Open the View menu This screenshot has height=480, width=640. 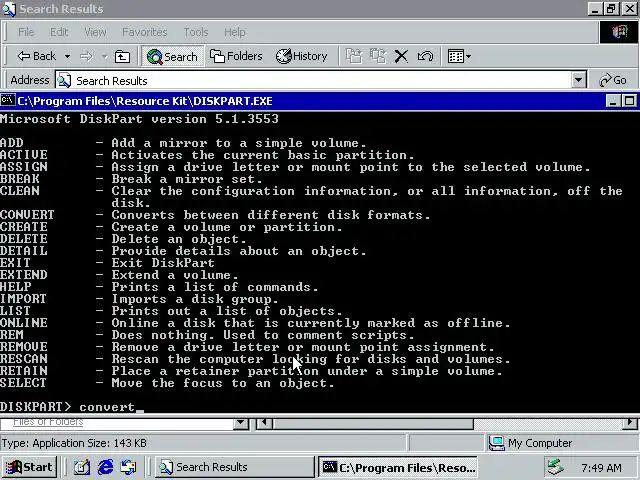95,32
